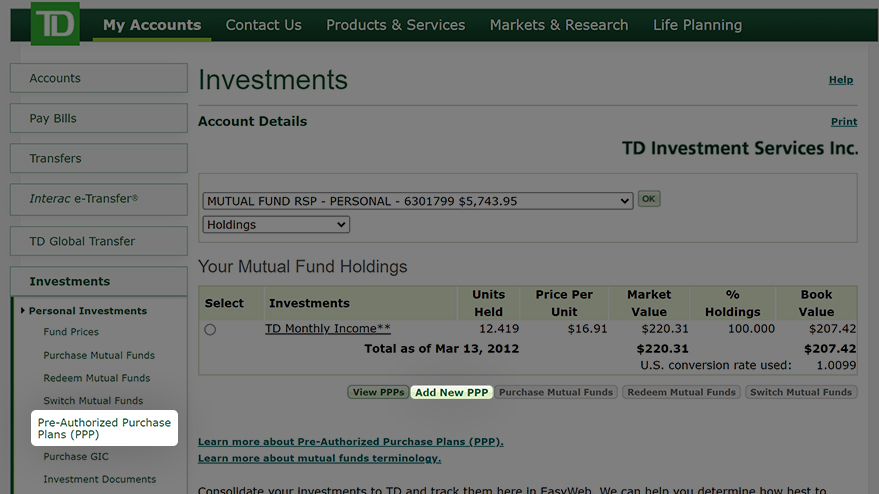
Task: Open Fund Prices in the sidebar
Action: [x=71, y=332]
